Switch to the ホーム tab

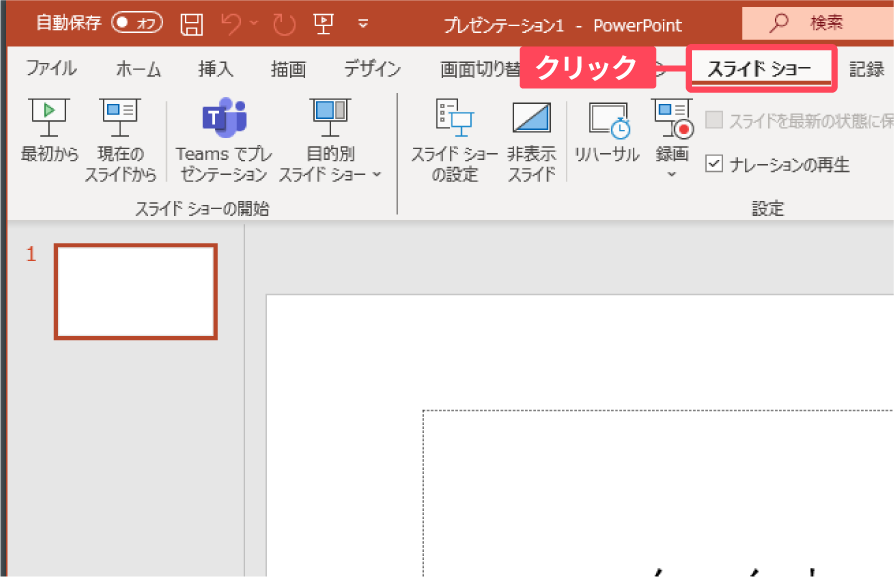point(139,69)
